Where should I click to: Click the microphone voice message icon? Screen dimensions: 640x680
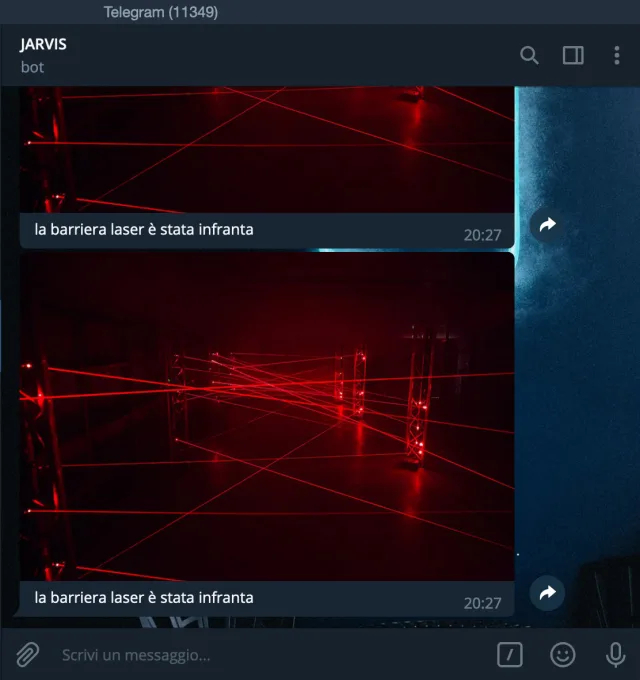pos(615,654)
